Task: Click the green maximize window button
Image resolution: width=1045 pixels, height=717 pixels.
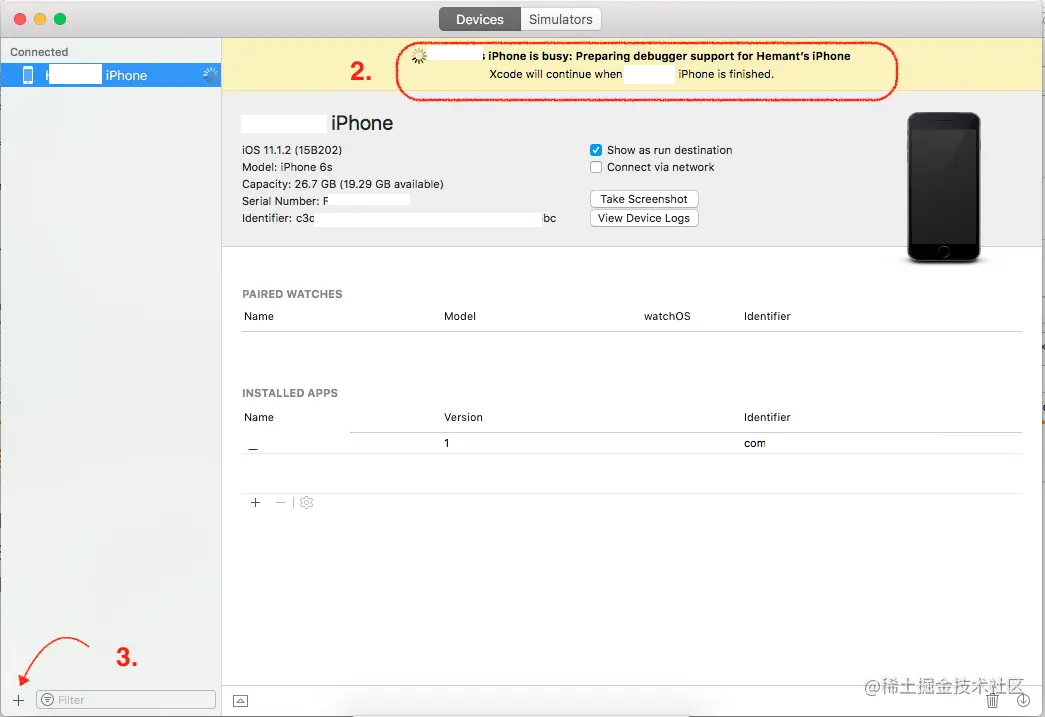Action: [60, 19]
